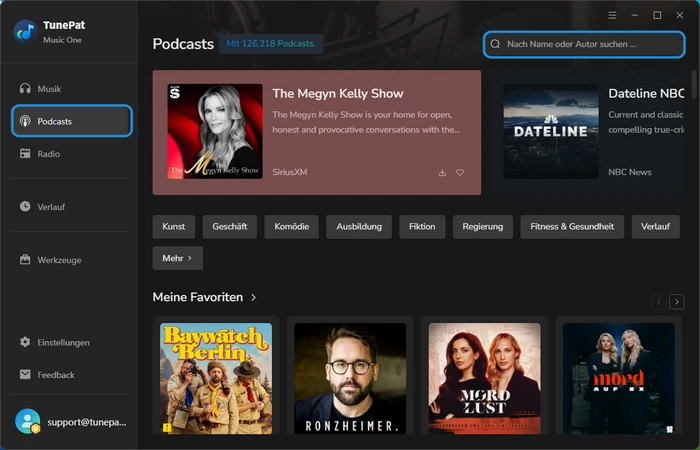Click the heart icon on Megyn Kelly Show card
Viewport: 700px width, 450px height.
point(460,172)
